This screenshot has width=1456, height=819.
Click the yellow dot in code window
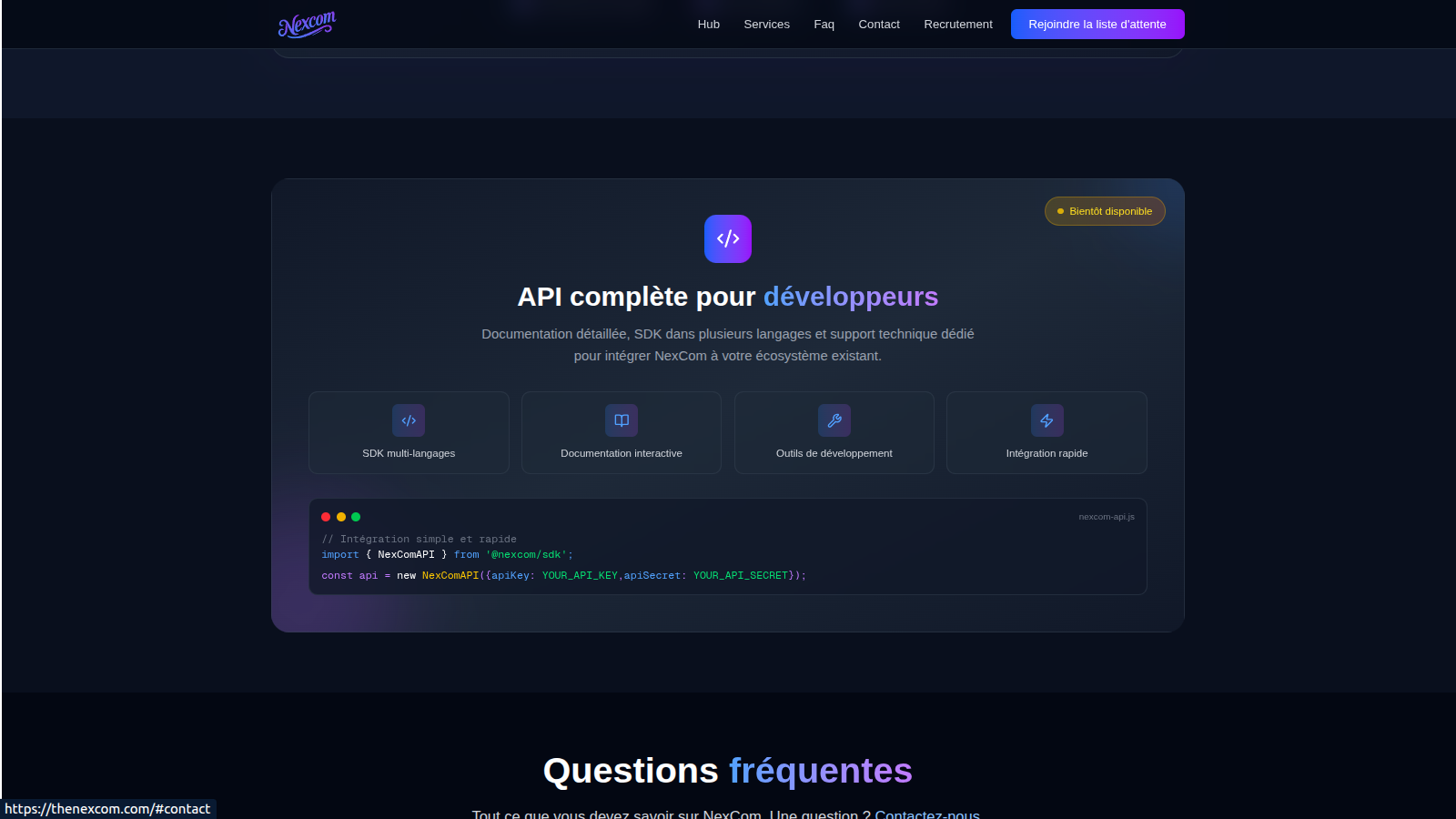[341, 517]
